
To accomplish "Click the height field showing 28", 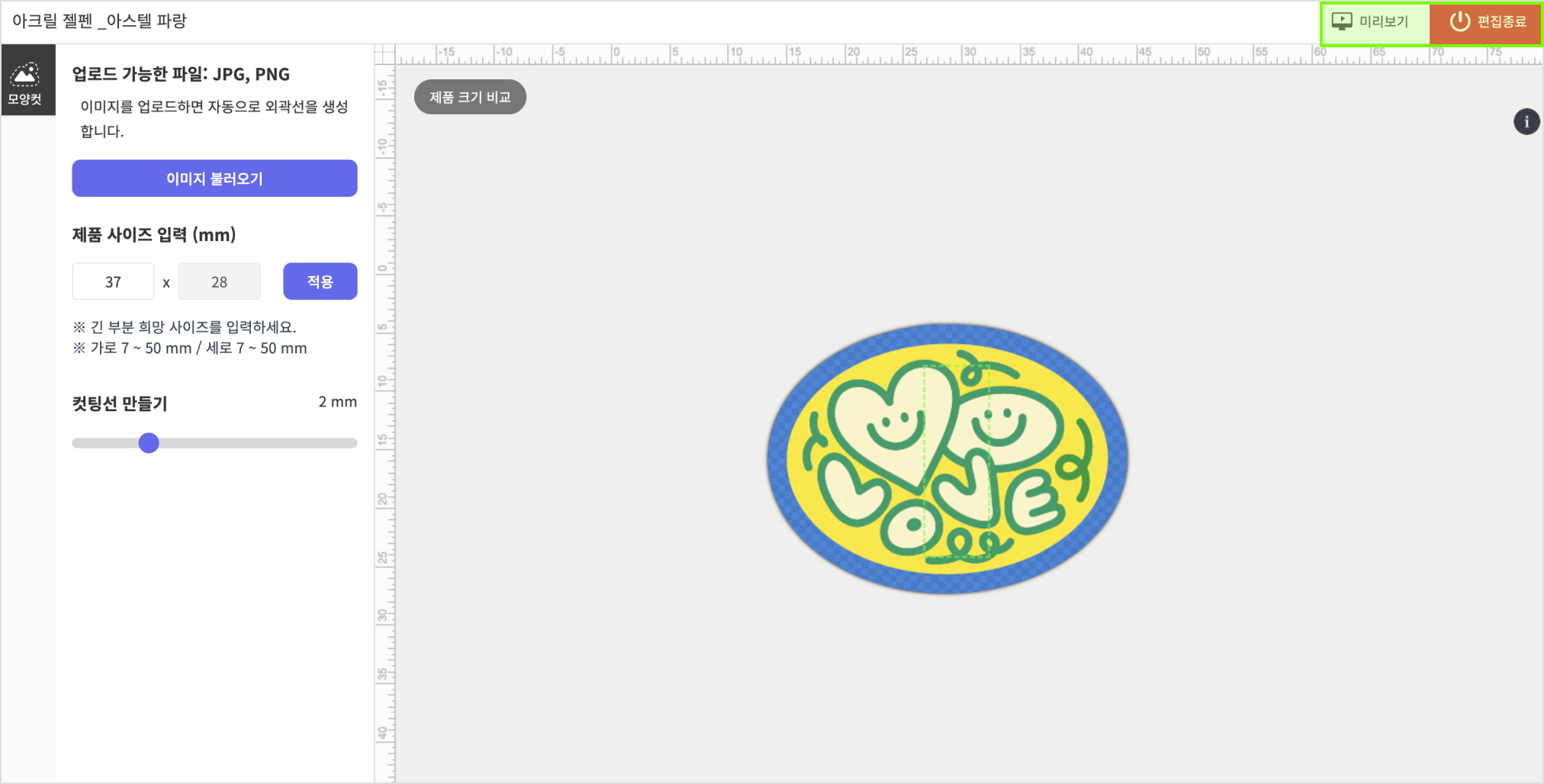I will click(x=219, y=282).
